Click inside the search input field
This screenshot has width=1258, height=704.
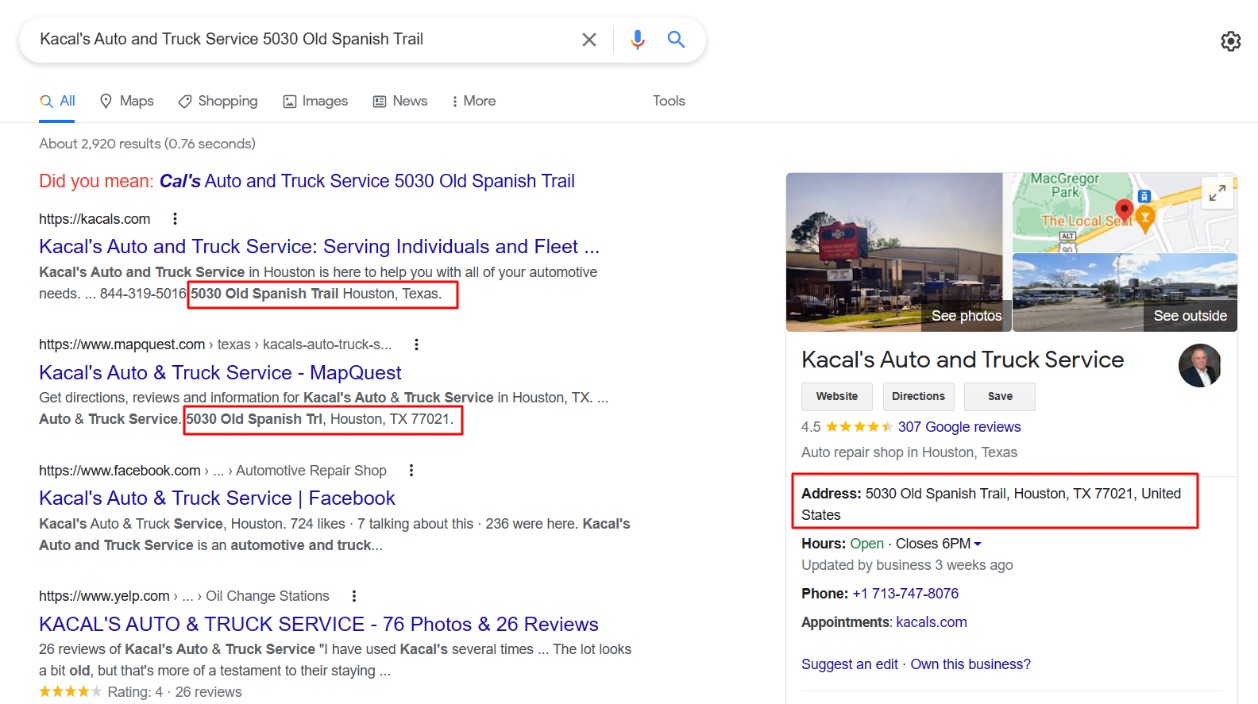pos(300,39)
